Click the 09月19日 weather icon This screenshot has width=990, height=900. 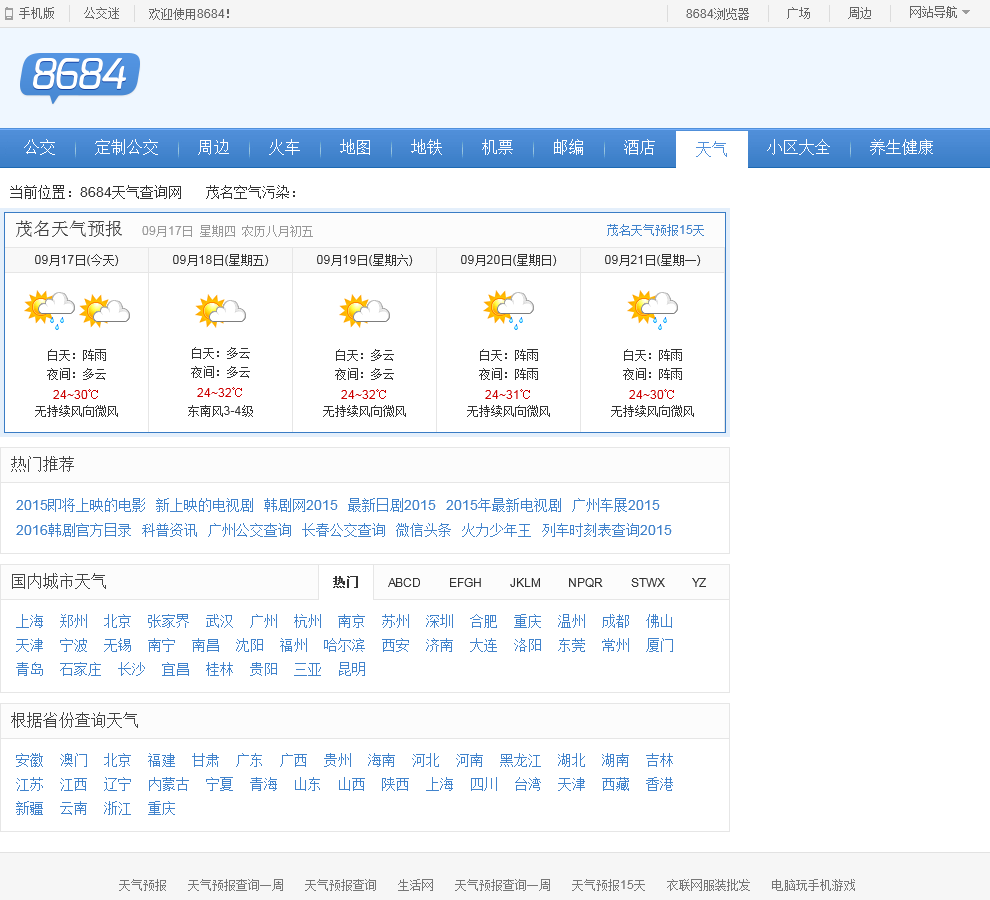click(365, 311)
